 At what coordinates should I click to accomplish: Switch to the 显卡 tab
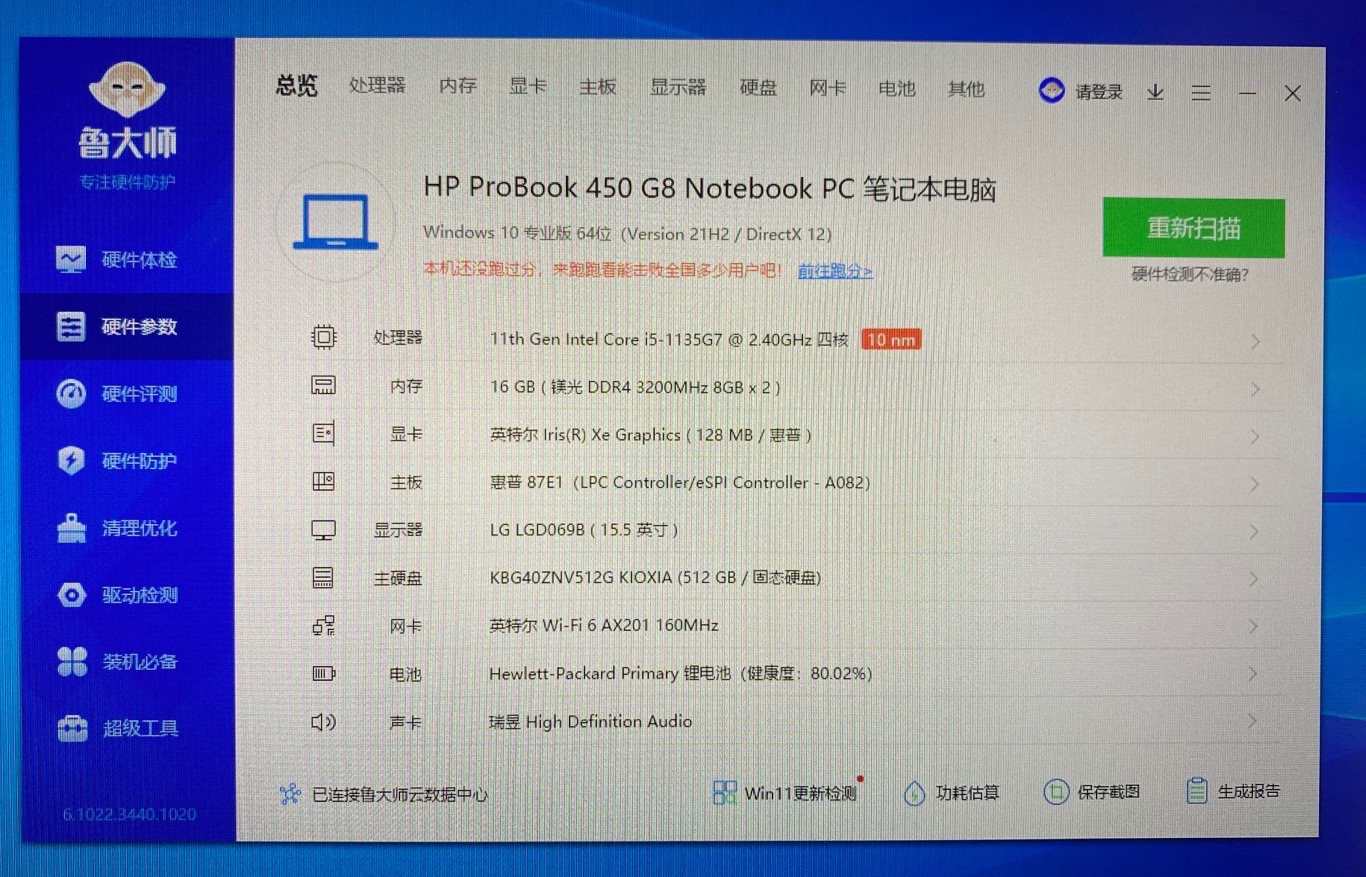click(527, 87)
